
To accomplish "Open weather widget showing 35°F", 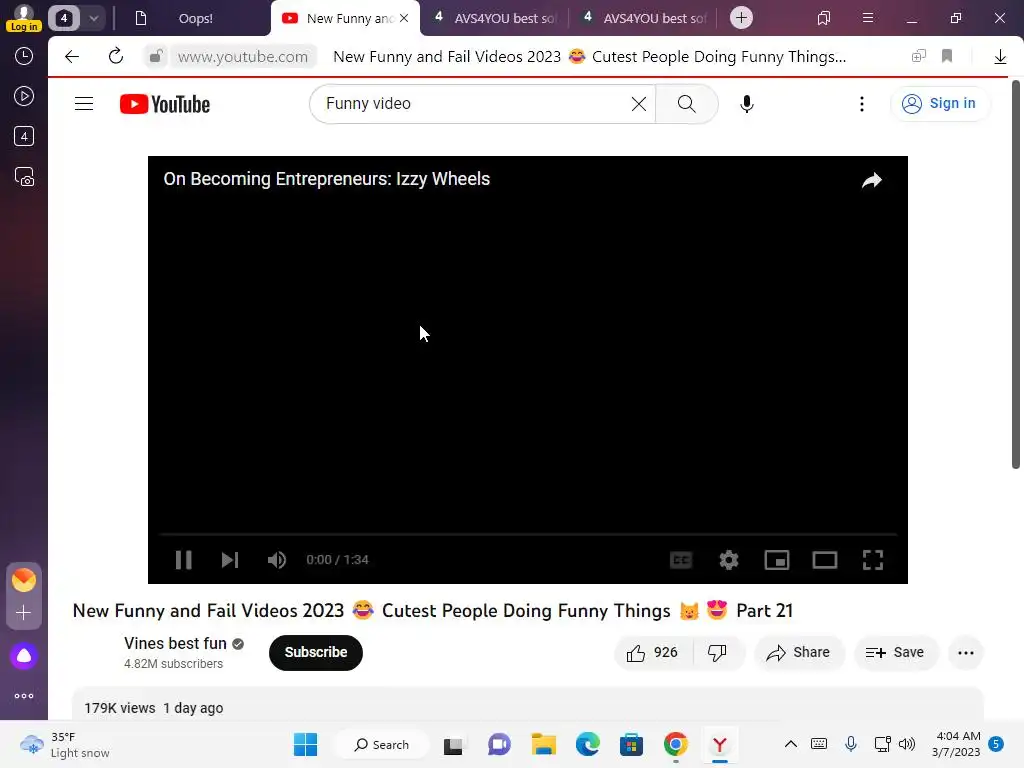I will (65, 744).
